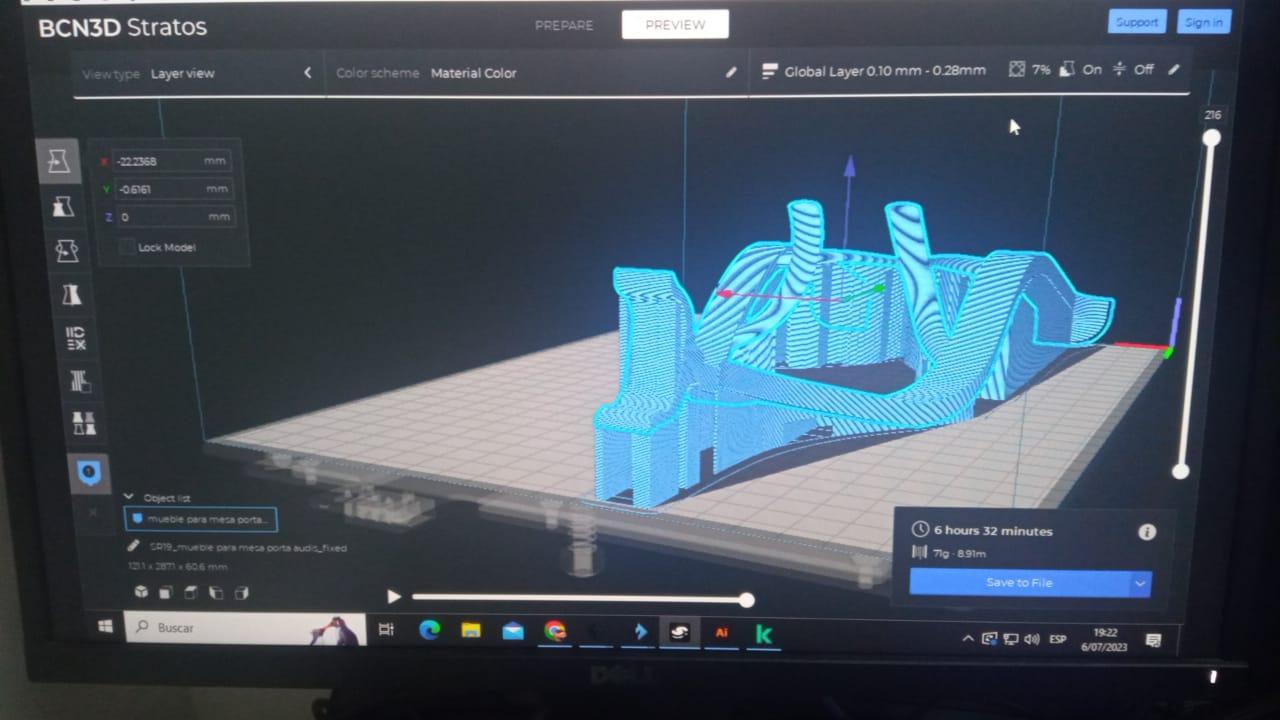The image size is (1280, 720).
Task: Click the Support button
Action: (x=1137, y=22)
